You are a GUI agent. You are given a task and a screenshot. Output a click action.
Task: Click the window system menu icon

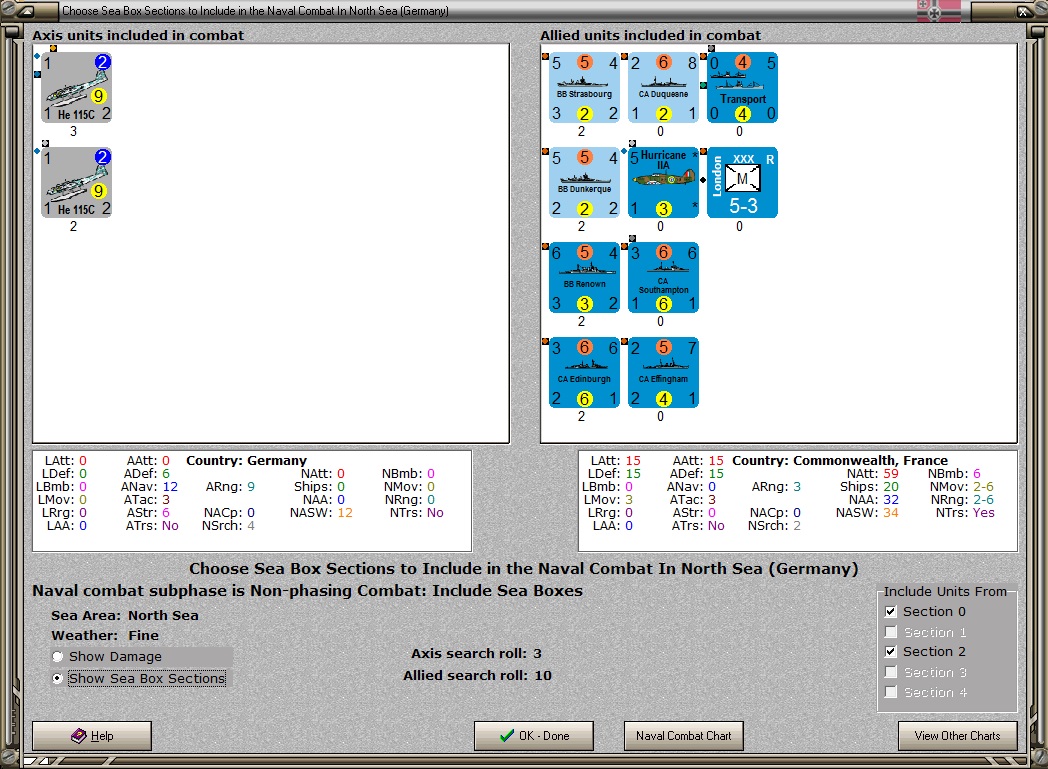[25, 11]
